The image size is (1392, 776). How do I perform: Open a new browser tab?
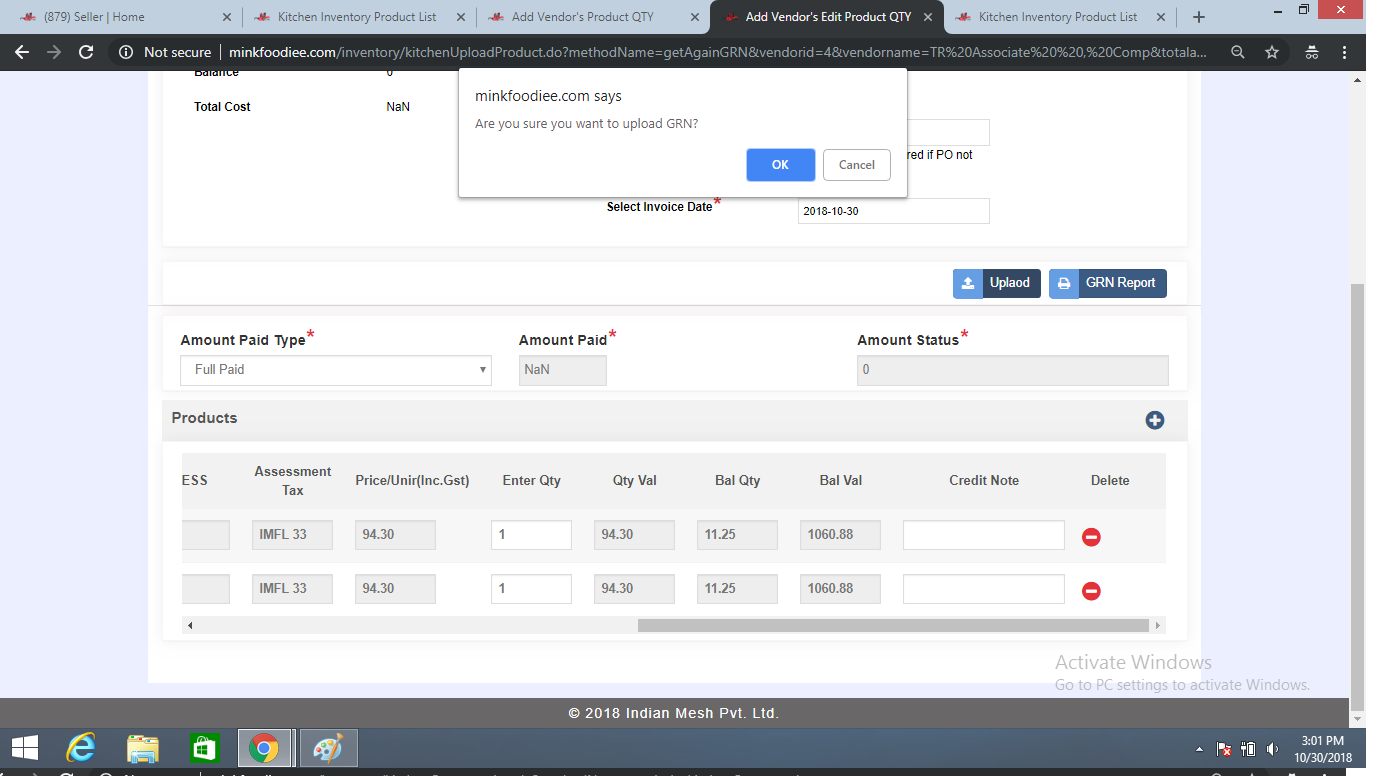[x=1199, y=17]
